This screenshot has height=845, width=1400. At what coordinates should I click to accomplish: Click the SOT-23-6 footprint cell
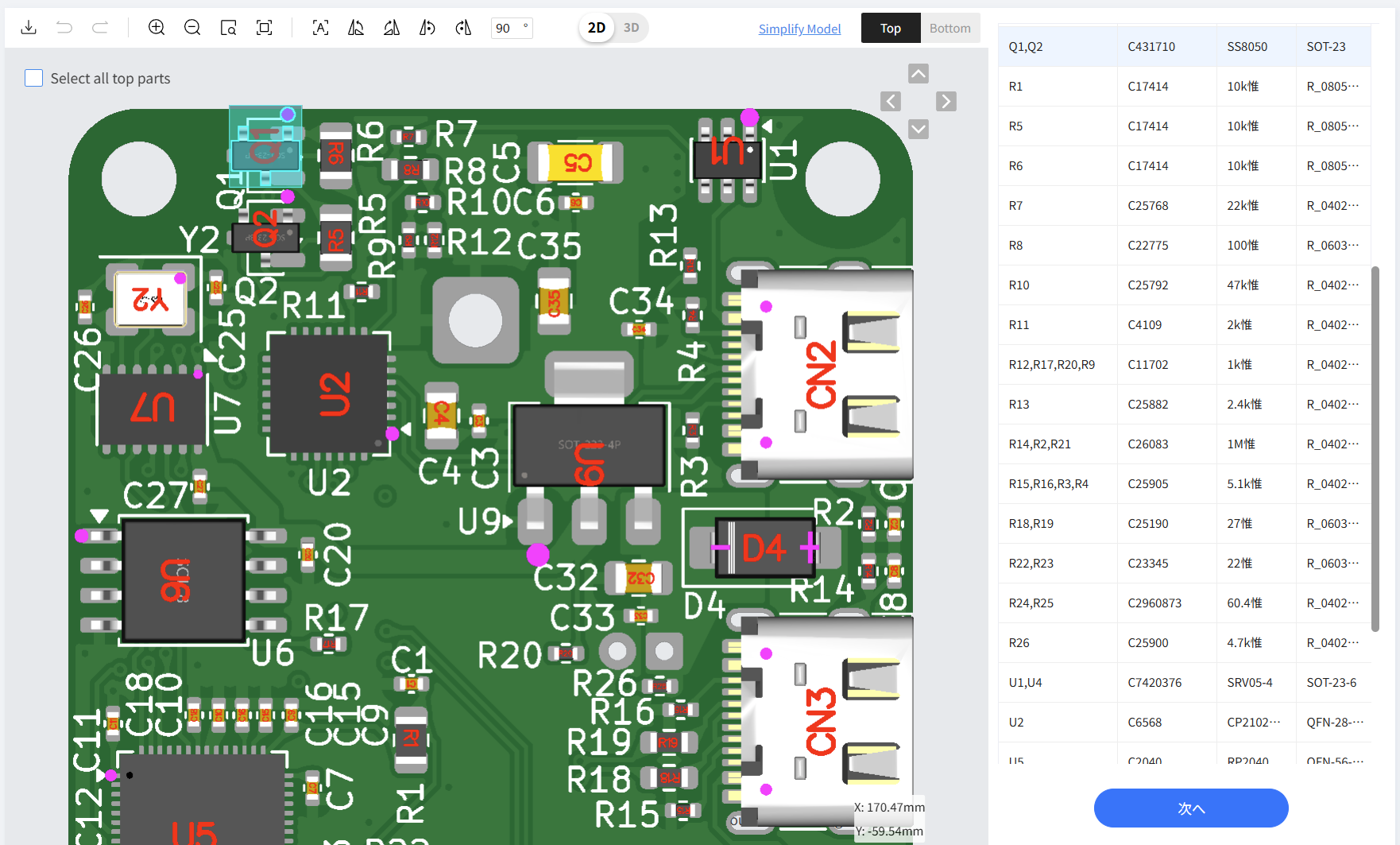coord(1333,682)
